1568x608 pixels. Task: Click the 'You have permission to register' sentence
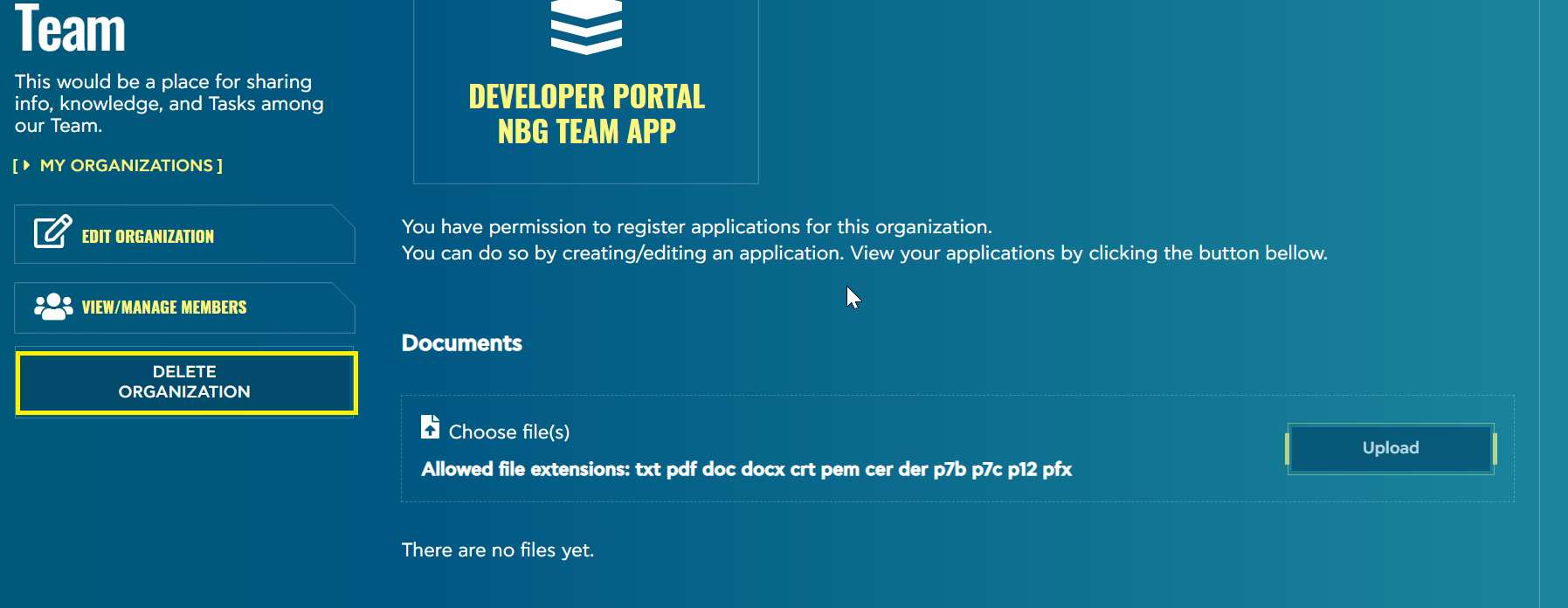click(x=696, y=227)
